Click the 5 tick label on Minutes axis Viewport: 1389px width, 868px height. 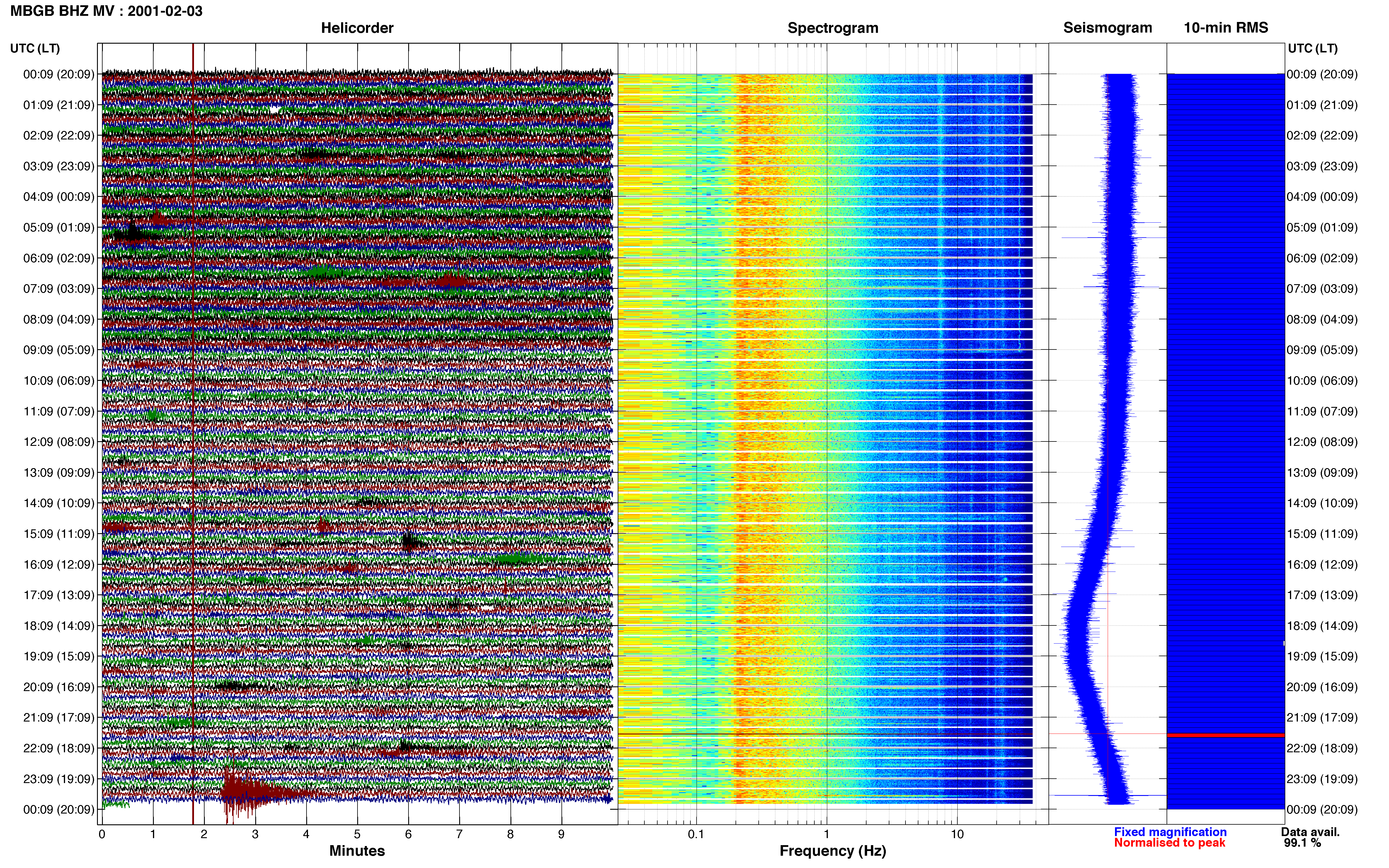pyautogui.click(x=357, y=834)
